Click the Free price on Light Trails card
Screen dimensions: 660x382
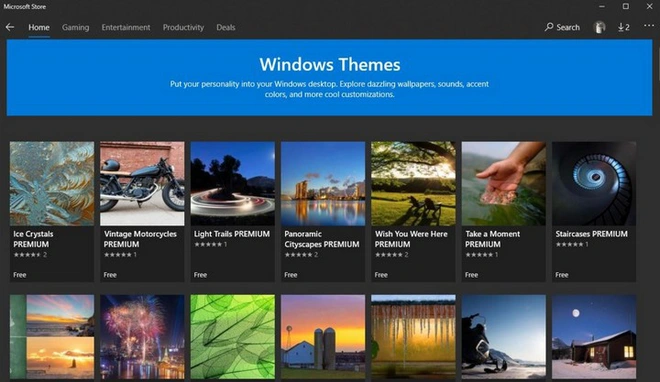[200, 275]
